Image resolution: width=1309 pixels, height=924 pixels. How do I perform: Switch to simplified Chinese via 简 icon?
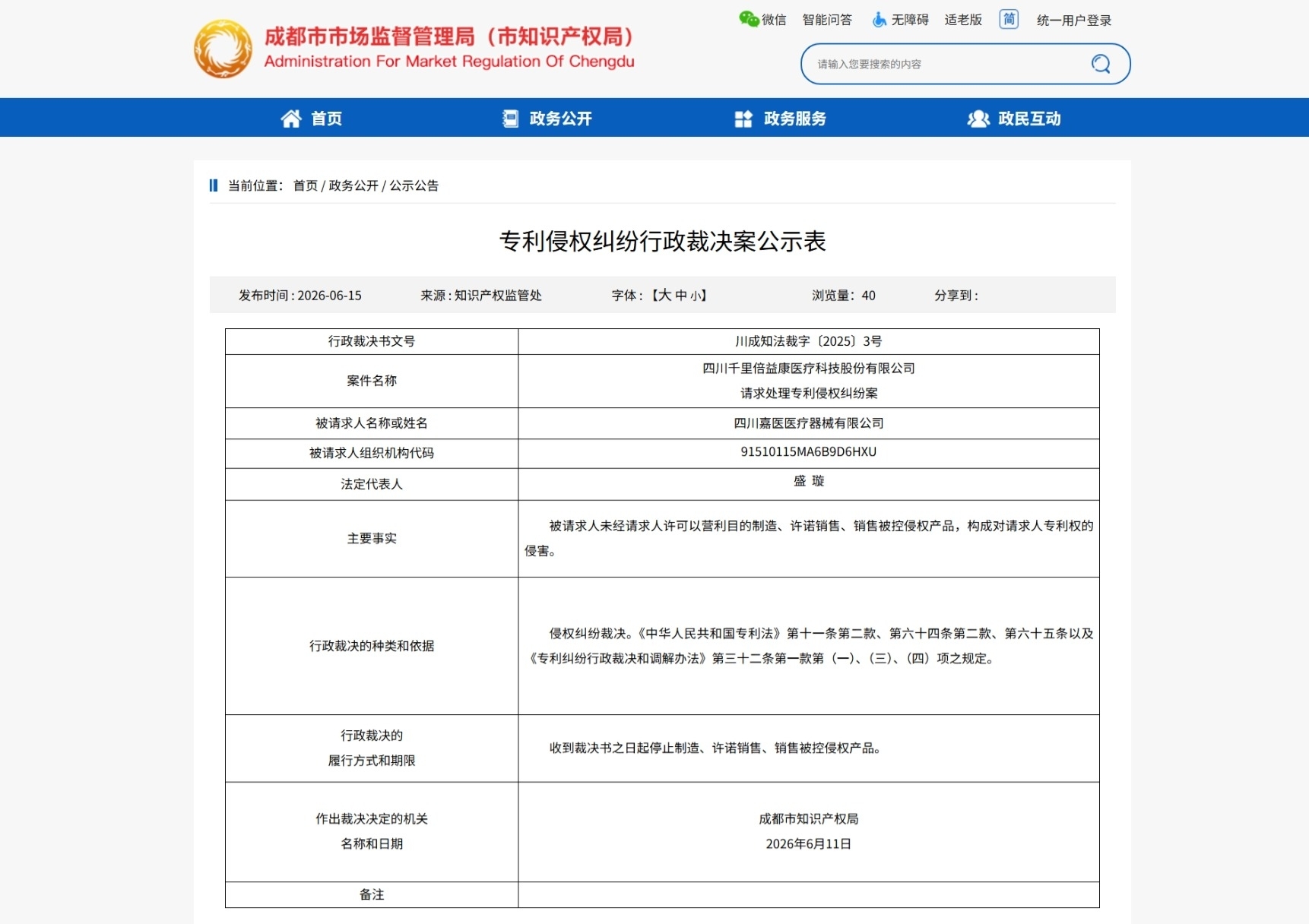[1009, 19]
